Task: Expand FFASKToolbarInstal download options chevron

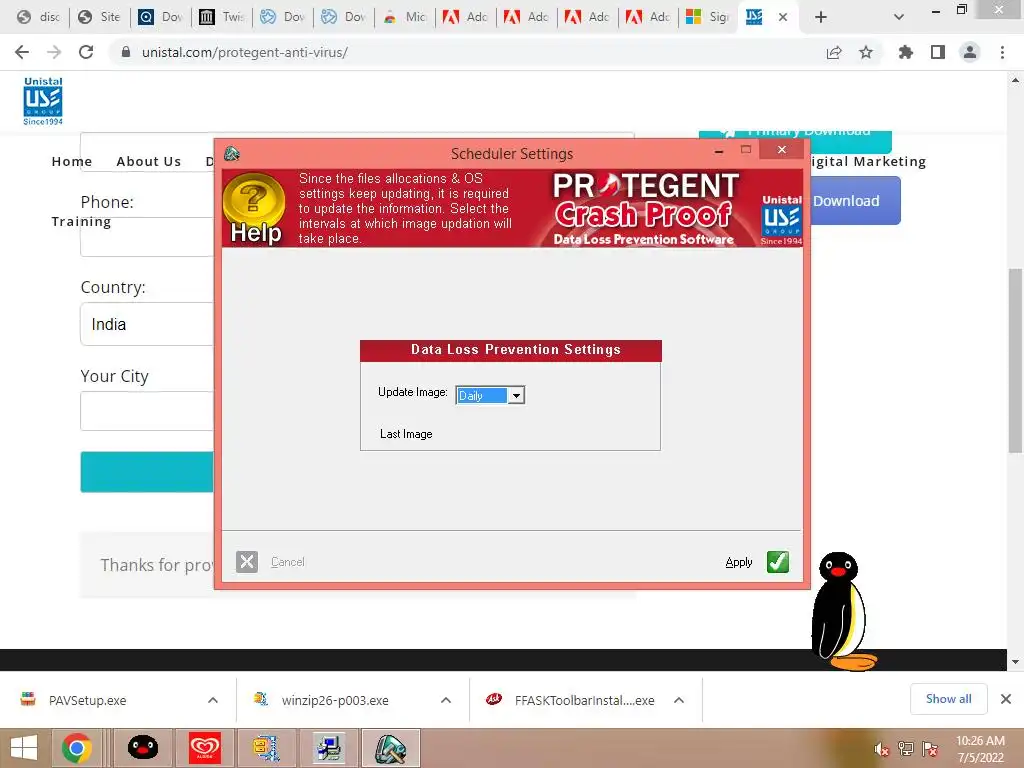Action: click(x=679, y=700)
